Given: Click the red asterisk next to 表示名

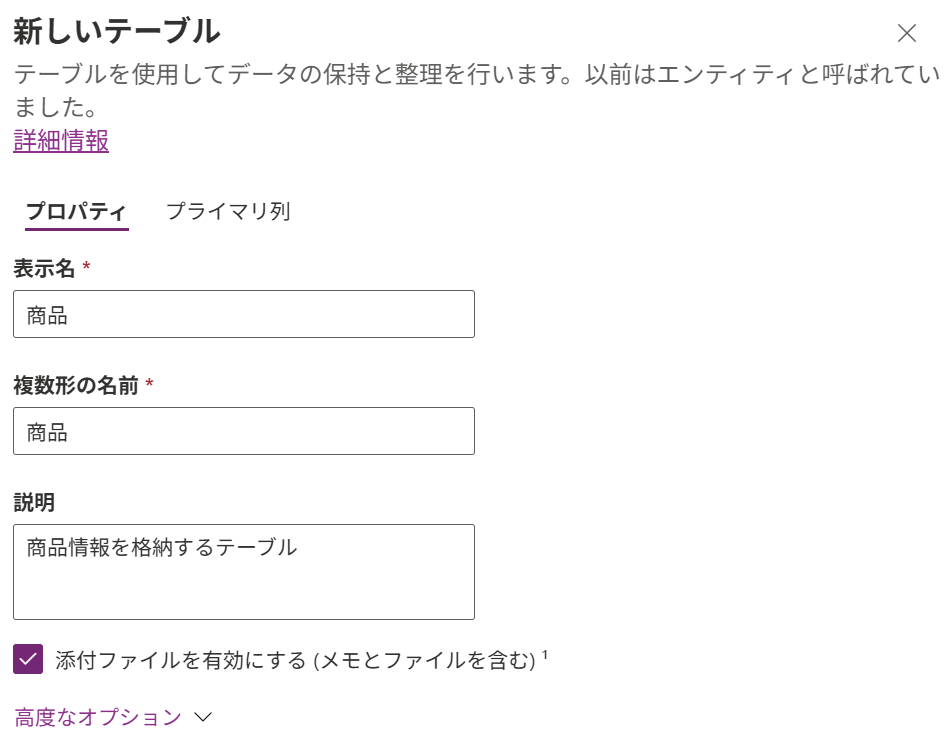Looking at the screenshot, I should click(86, 267).
